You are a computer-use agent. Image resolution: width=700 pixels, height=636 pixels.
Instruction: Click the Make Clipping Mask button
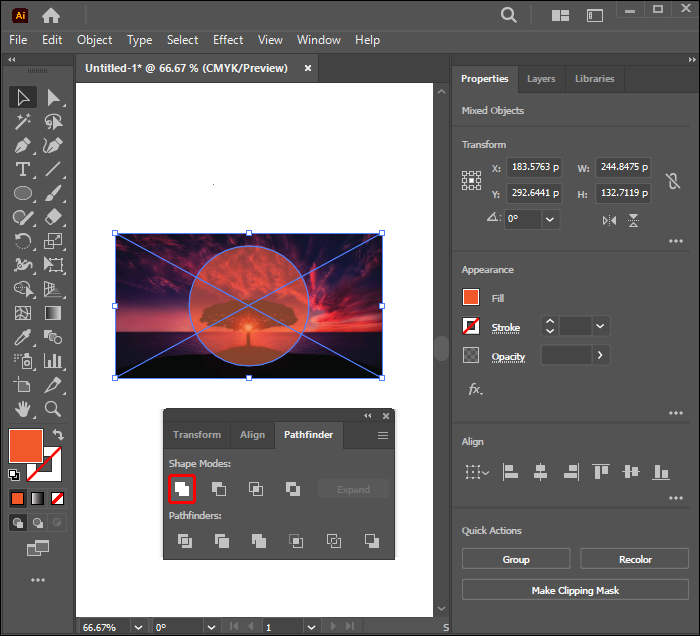575,591
